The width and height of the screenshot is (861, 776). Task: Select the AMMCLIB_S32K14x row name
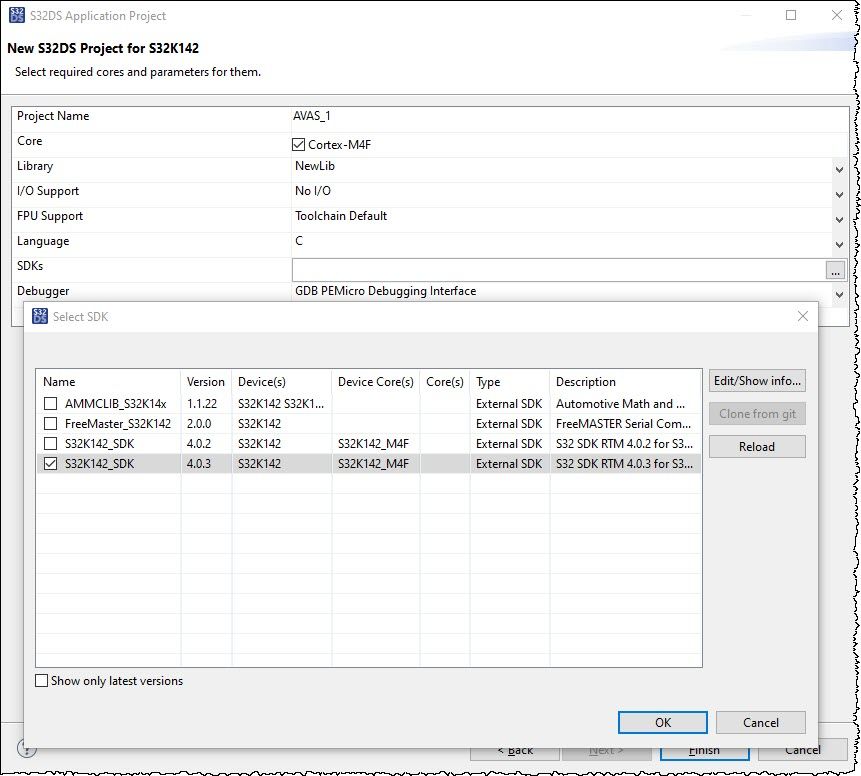pyautogui.click(x=115, y=404)
